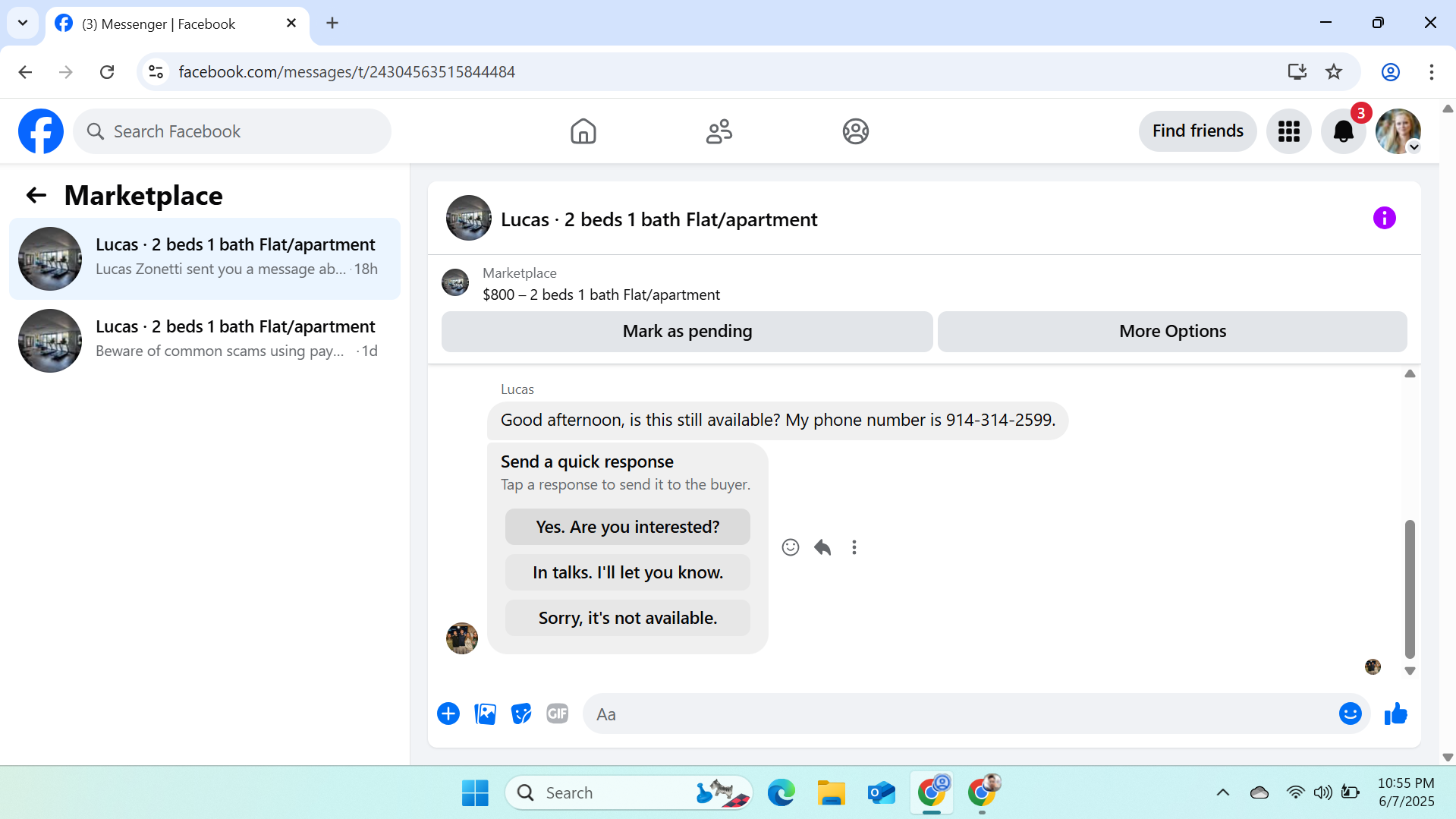1456x819 pixels.
Task: Click the chat vertical scrollbar thumb
Action: 1410,589
